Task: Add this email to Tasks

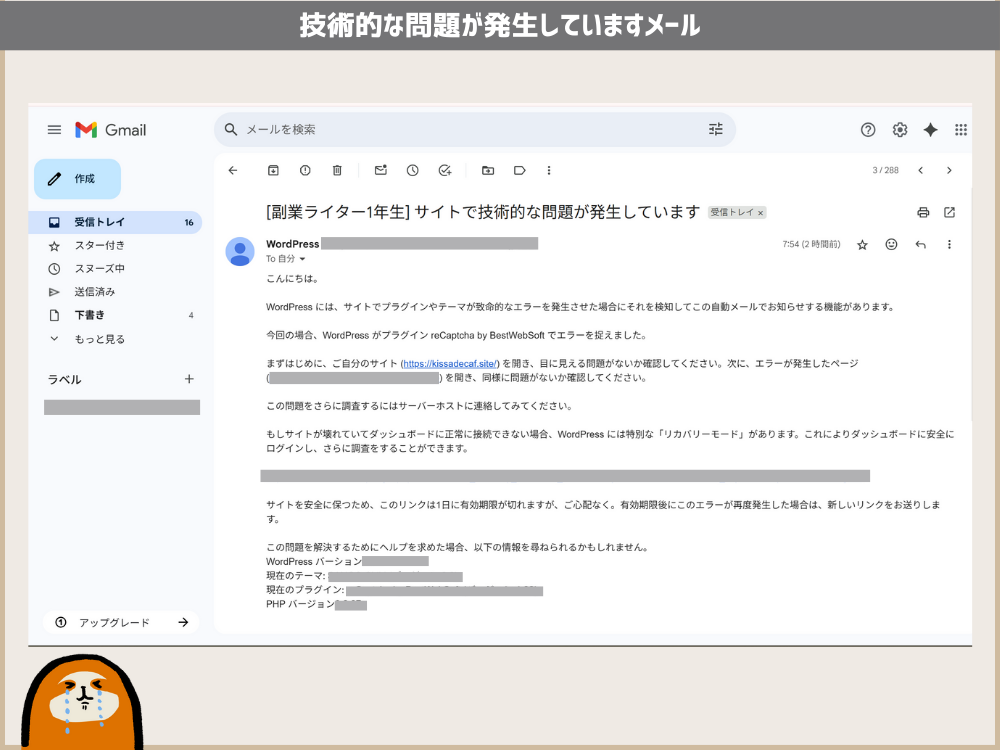Action: [x=445, y=170]
